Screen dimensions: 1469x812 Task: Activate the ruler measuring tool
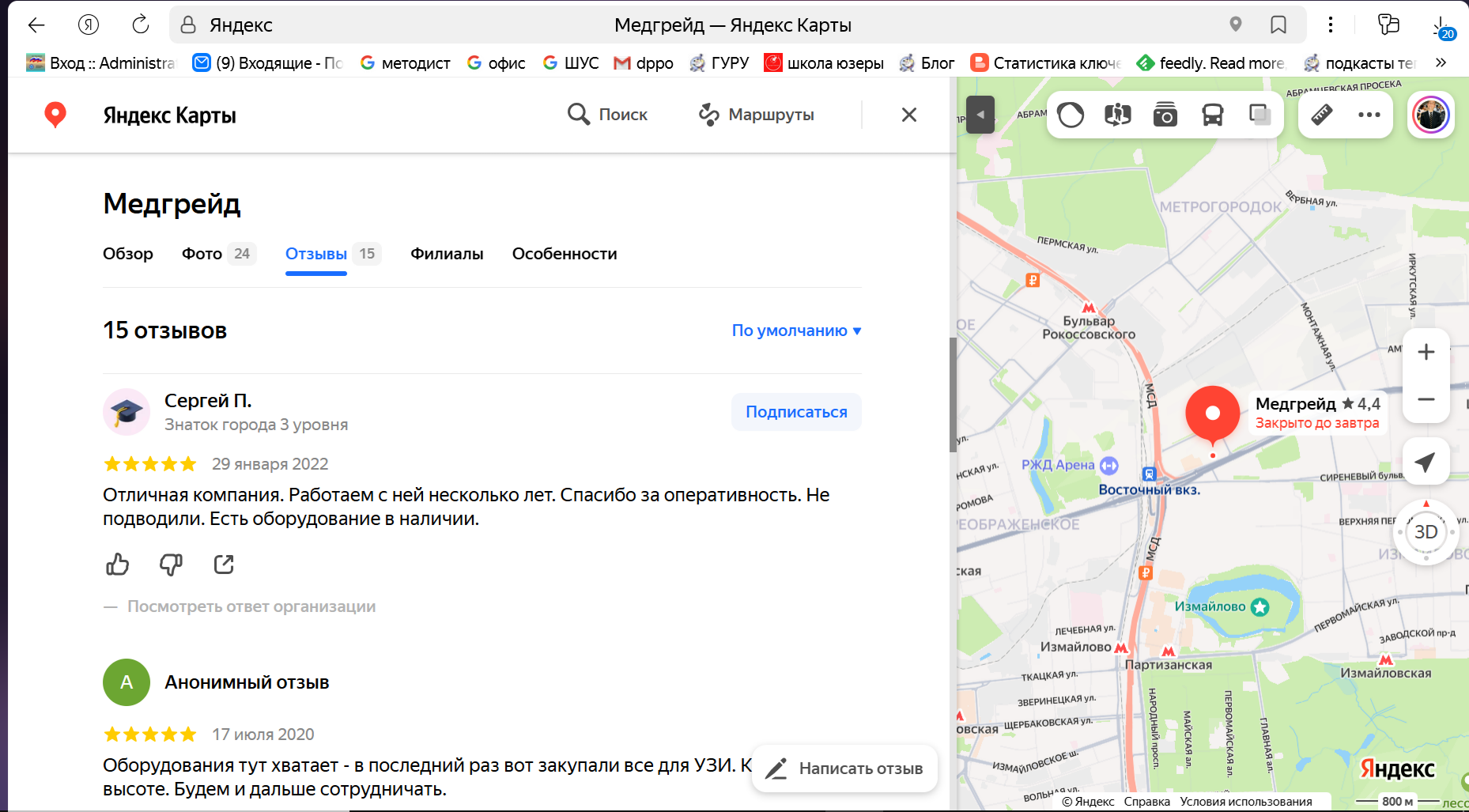point(1322,115)
